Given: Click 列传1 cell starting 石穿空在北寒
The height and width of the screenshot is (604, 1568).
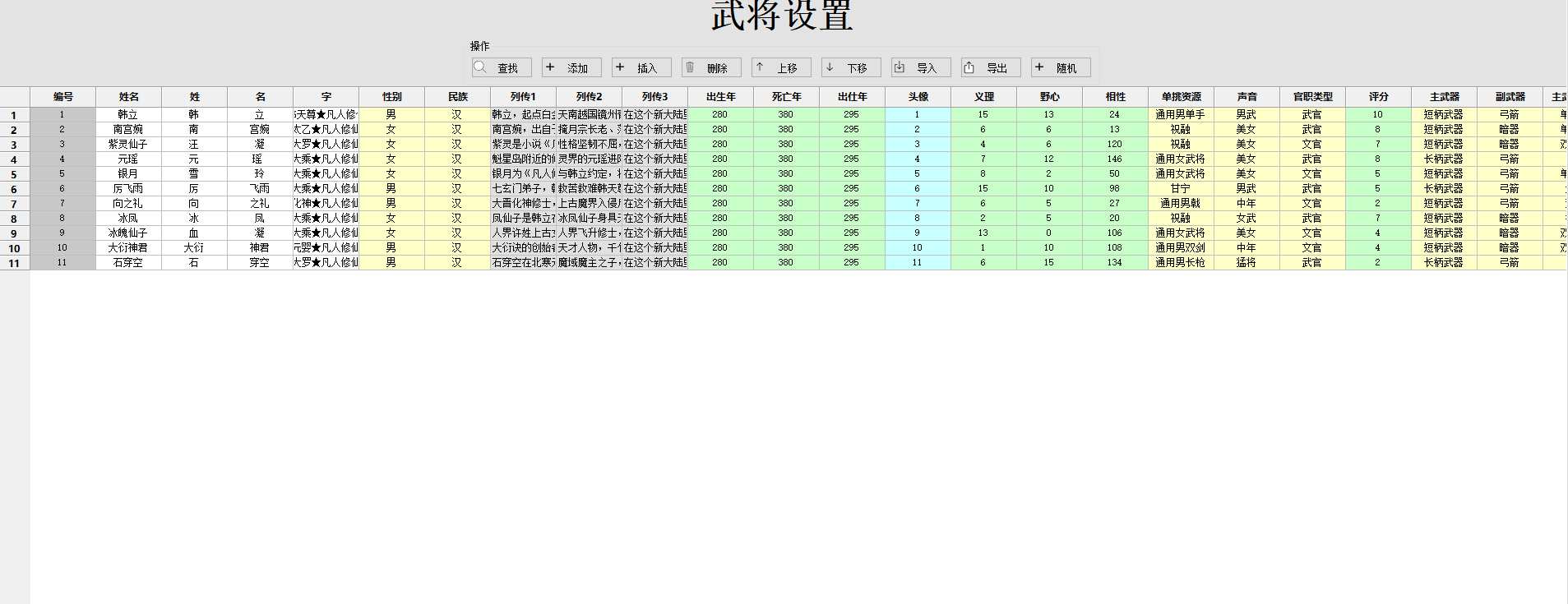Looking at the screenshot, I should click(x=524, y=263).
